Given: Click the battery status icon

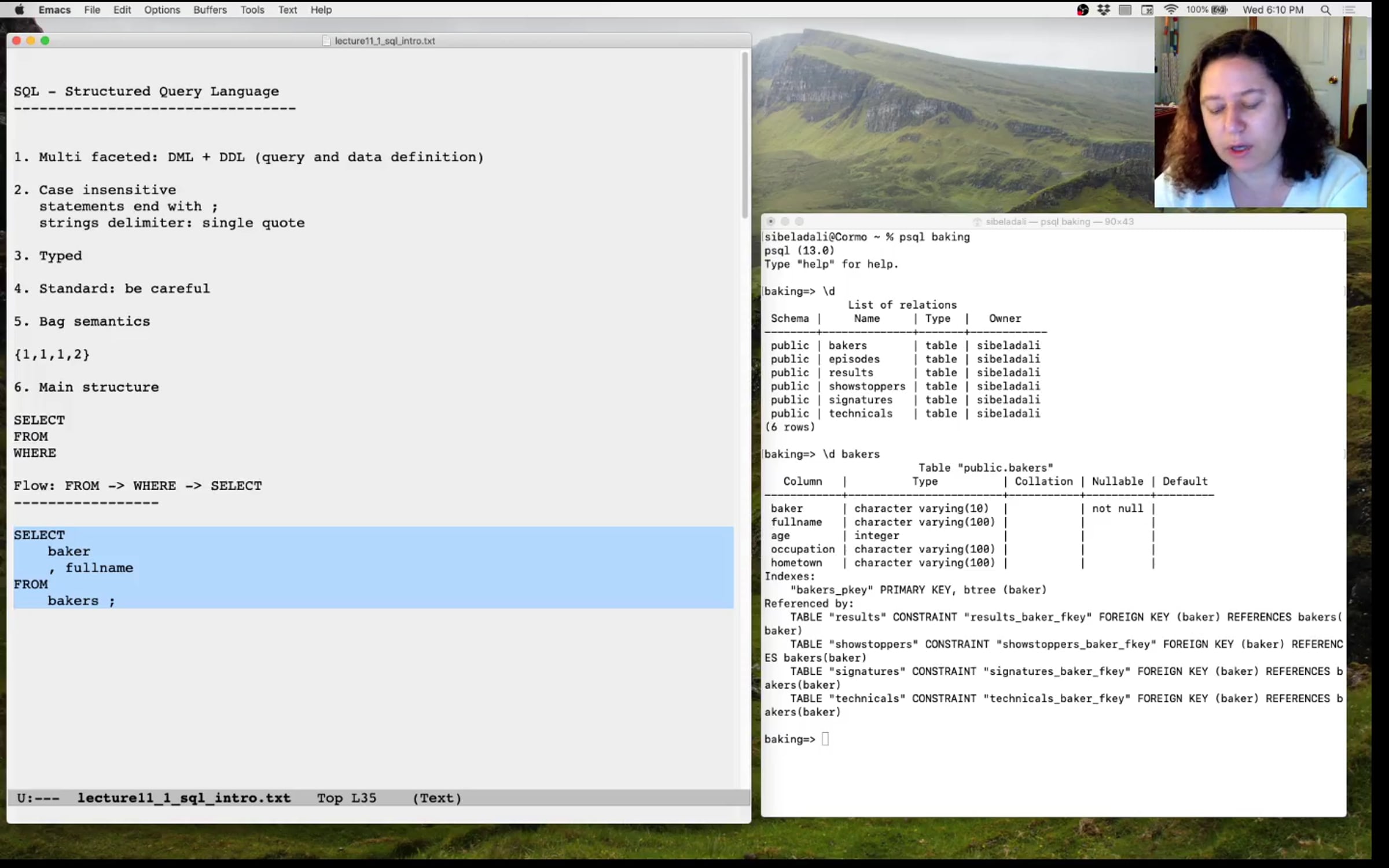Looking at the screenshot, I should (x=1219, y=10).
